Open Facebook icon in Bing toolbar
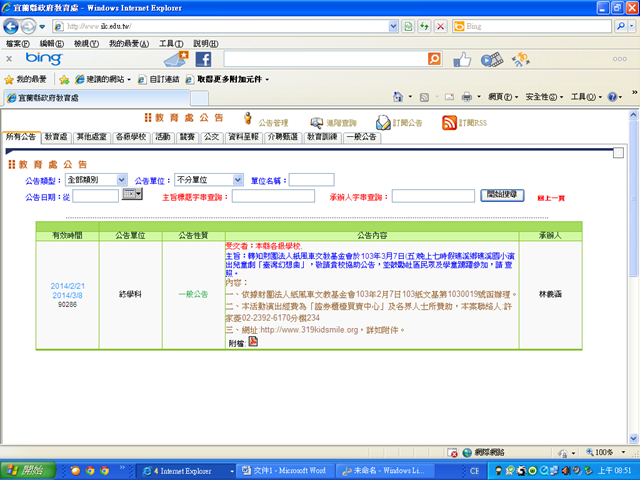The height and width of the screenshot is (480, 640). 203,60
